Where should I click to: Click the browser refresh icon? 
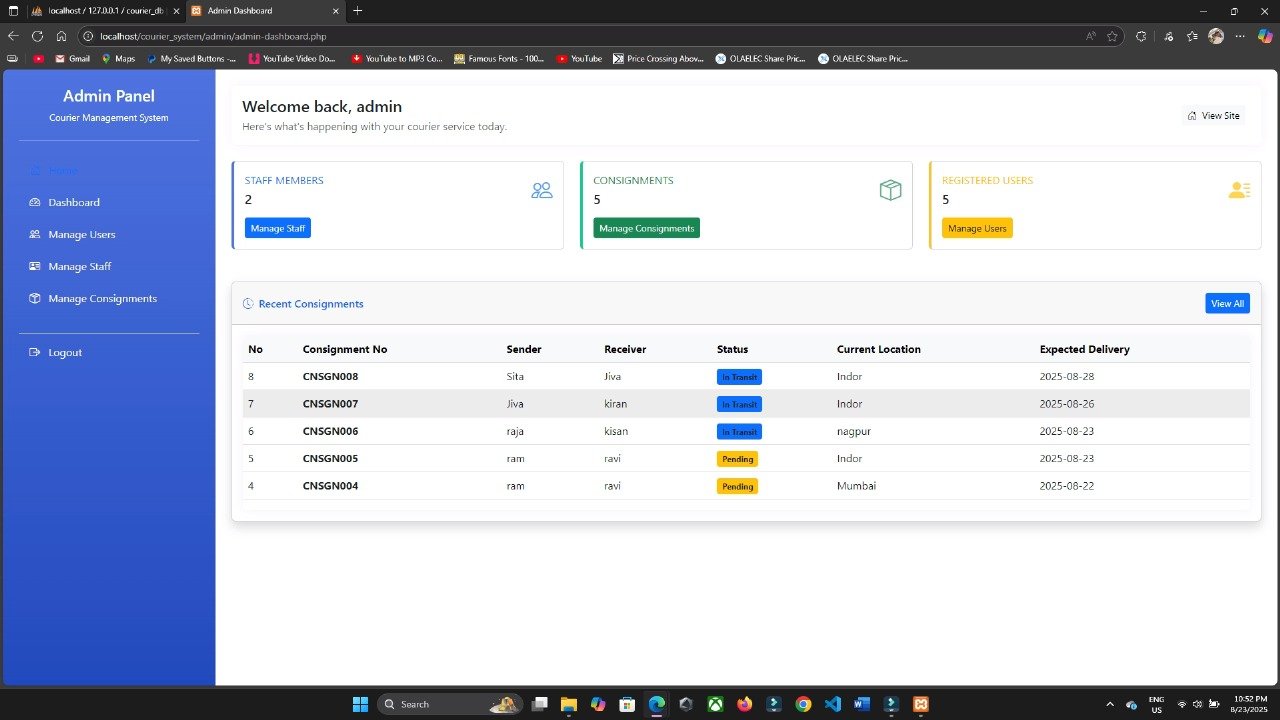(x=37, y=36)
